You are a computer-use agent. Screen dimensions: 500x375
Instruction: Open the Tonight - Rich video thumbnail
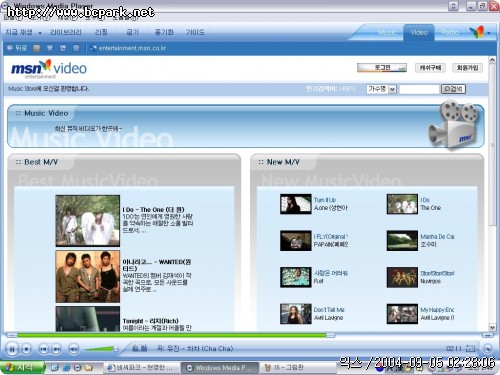(x=88, y=319)
